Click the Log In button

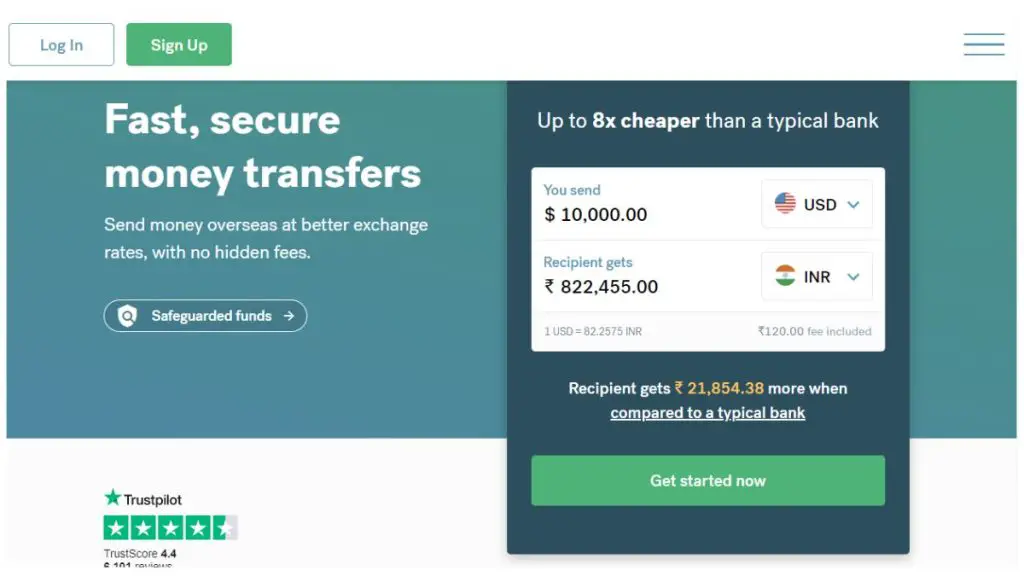coord(61,44)
